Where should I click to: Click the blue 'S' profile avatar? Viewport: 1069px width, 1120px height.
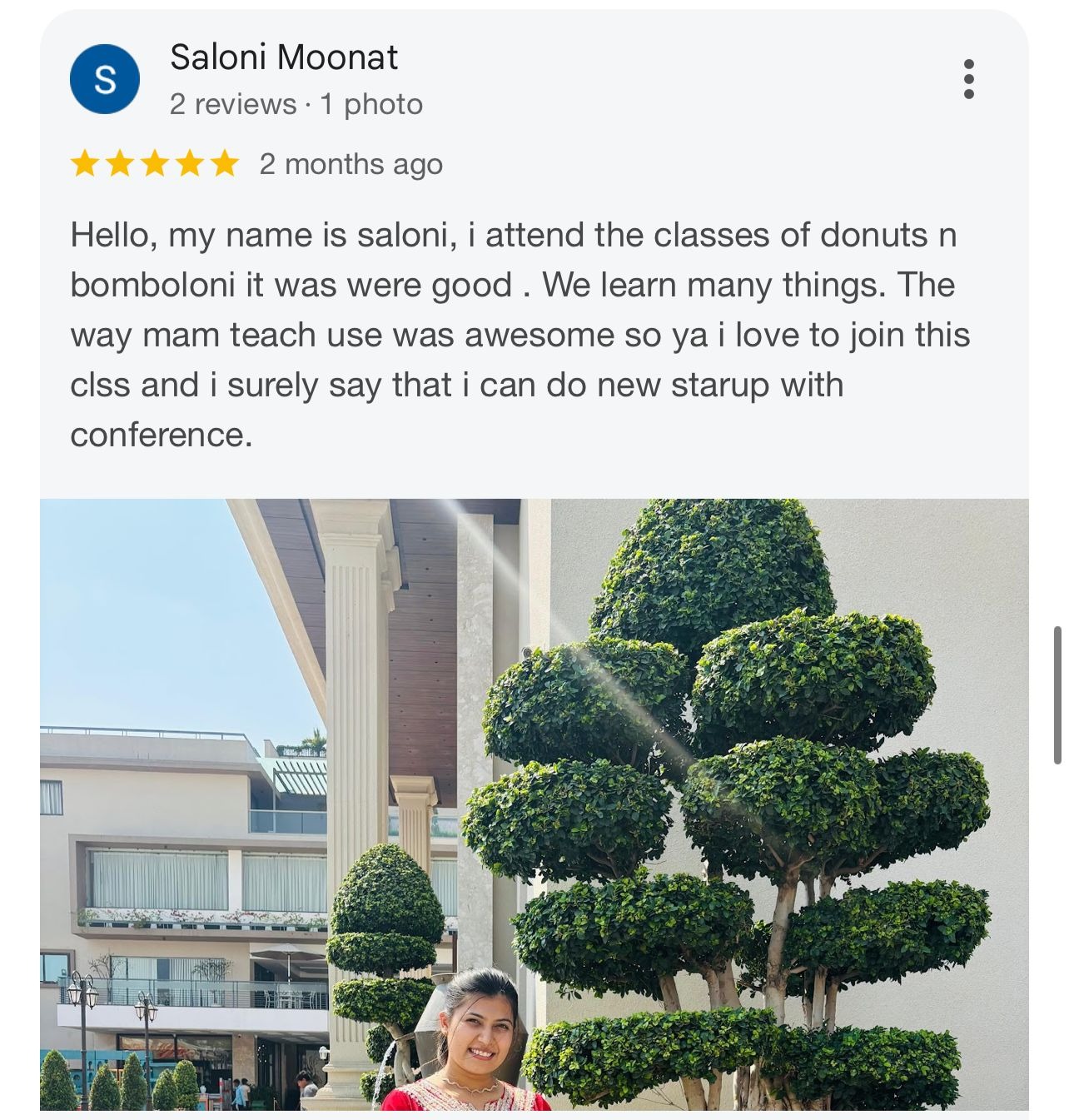tap(105, 79)
